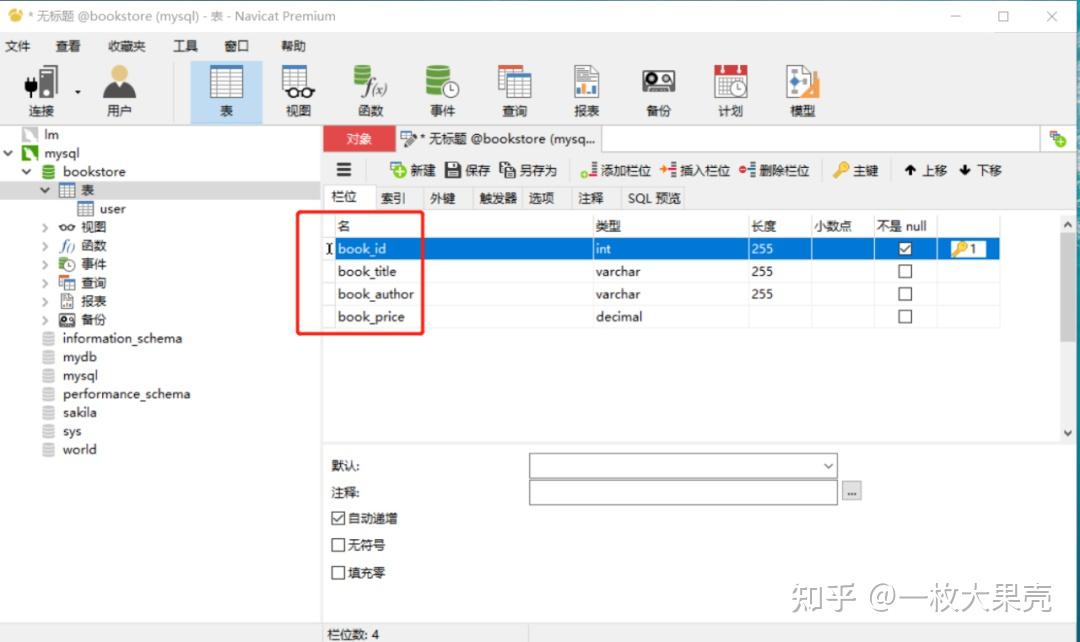The image size is (1080, 642).
Task: Switch to the SQL 预览 tab
Action: tap(653, 197)
